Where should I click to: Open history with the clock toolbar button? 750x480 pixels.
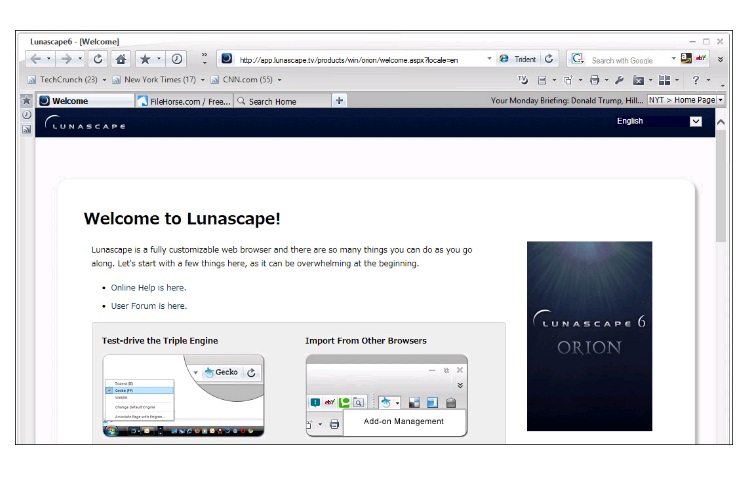(x=176, y=59)
